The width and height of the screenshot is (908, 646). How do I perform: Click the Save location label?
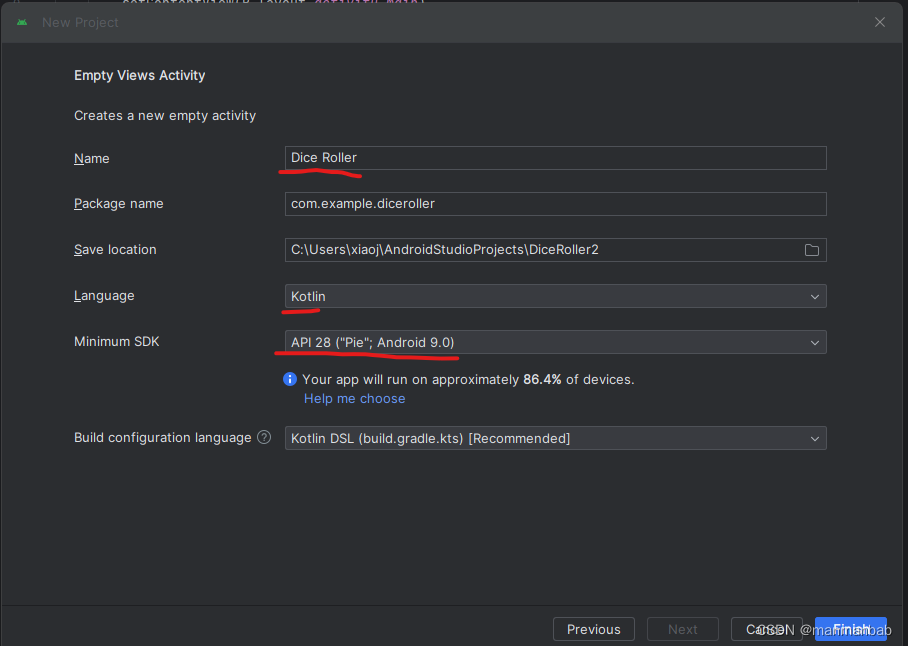(x=115, y=249)
